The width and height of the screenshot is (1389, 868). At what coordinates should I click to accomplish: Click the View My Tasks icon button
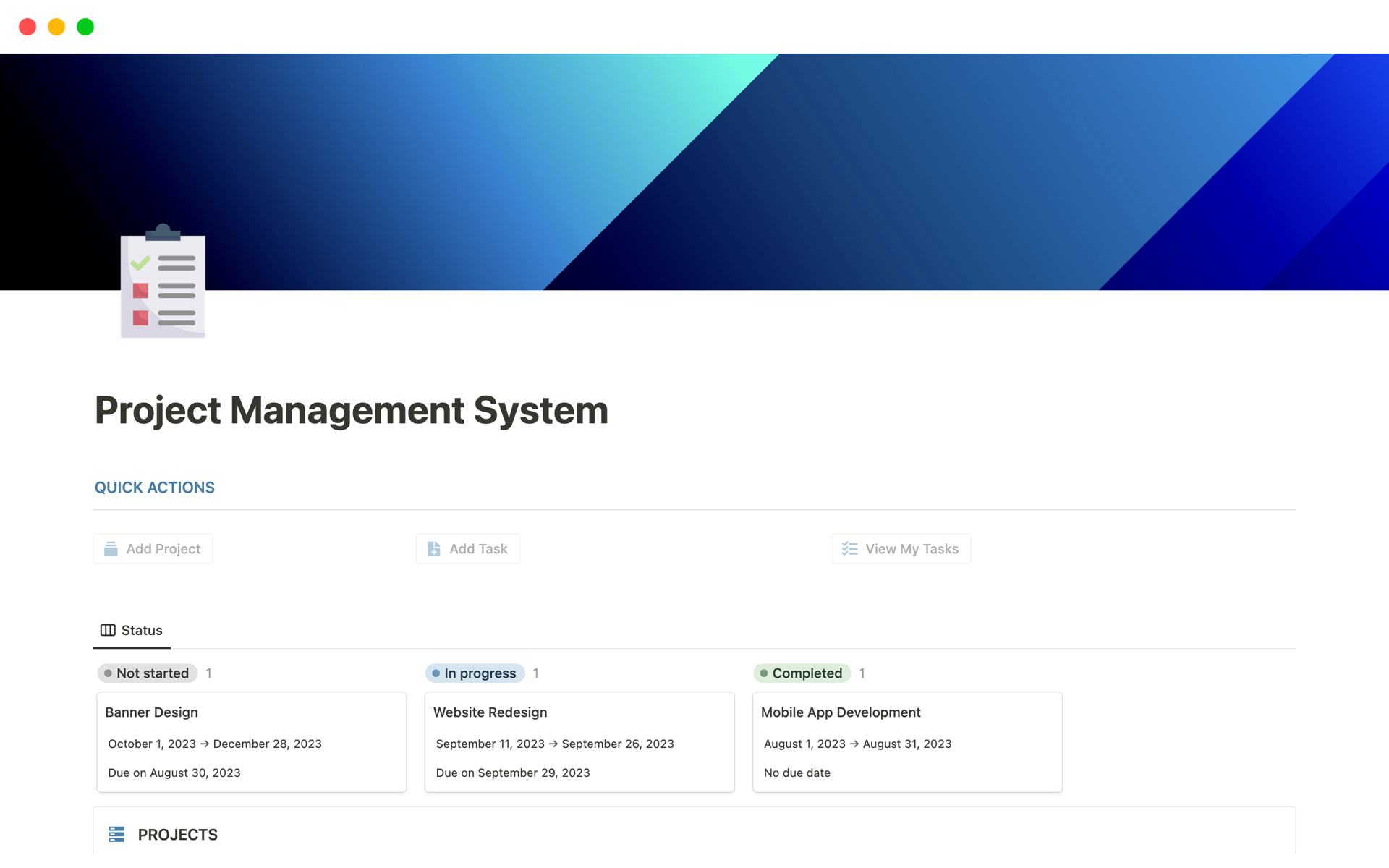click(x=849, y=548)
